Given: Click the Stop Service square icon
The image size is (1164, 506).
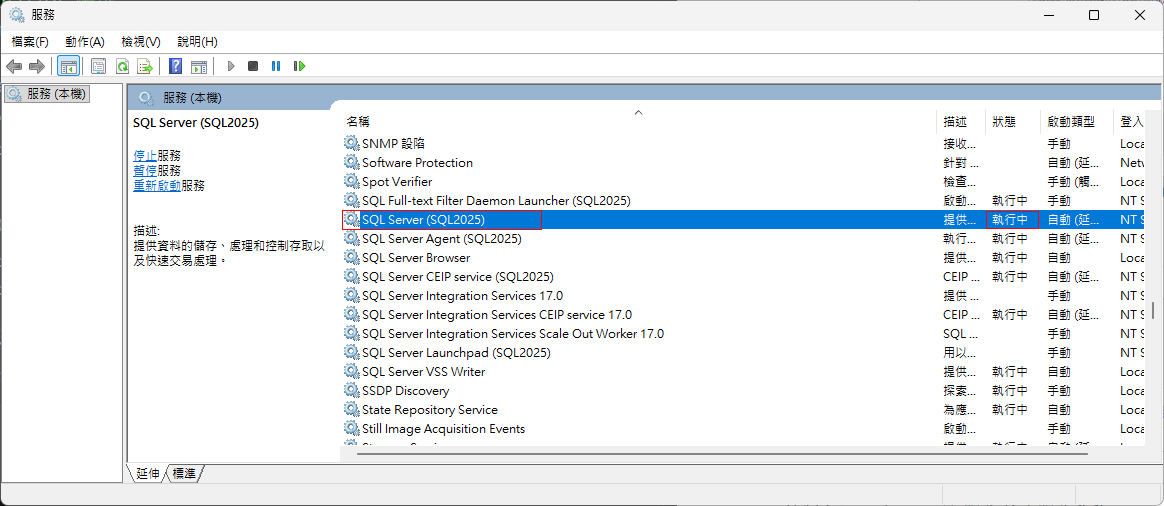Looking at the screenshot, I should [x=253, y=67].
